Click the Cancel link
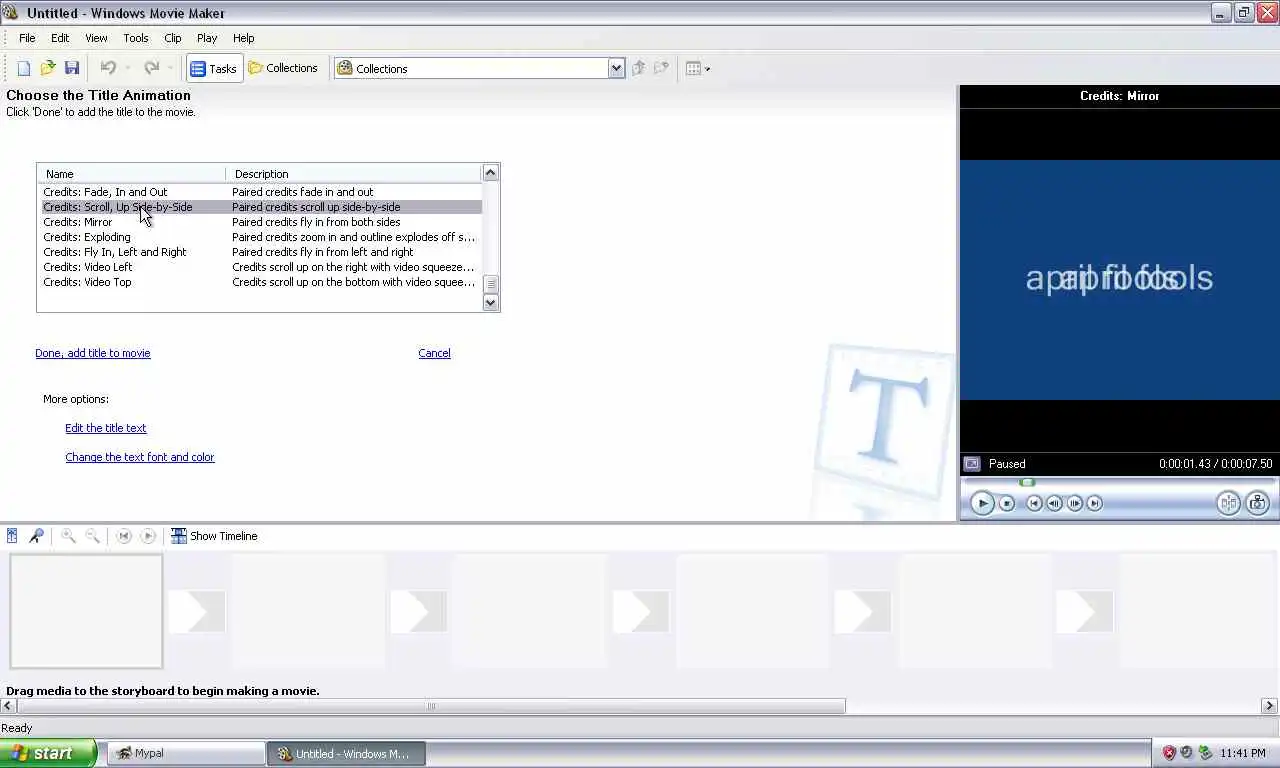 point(434,353)
